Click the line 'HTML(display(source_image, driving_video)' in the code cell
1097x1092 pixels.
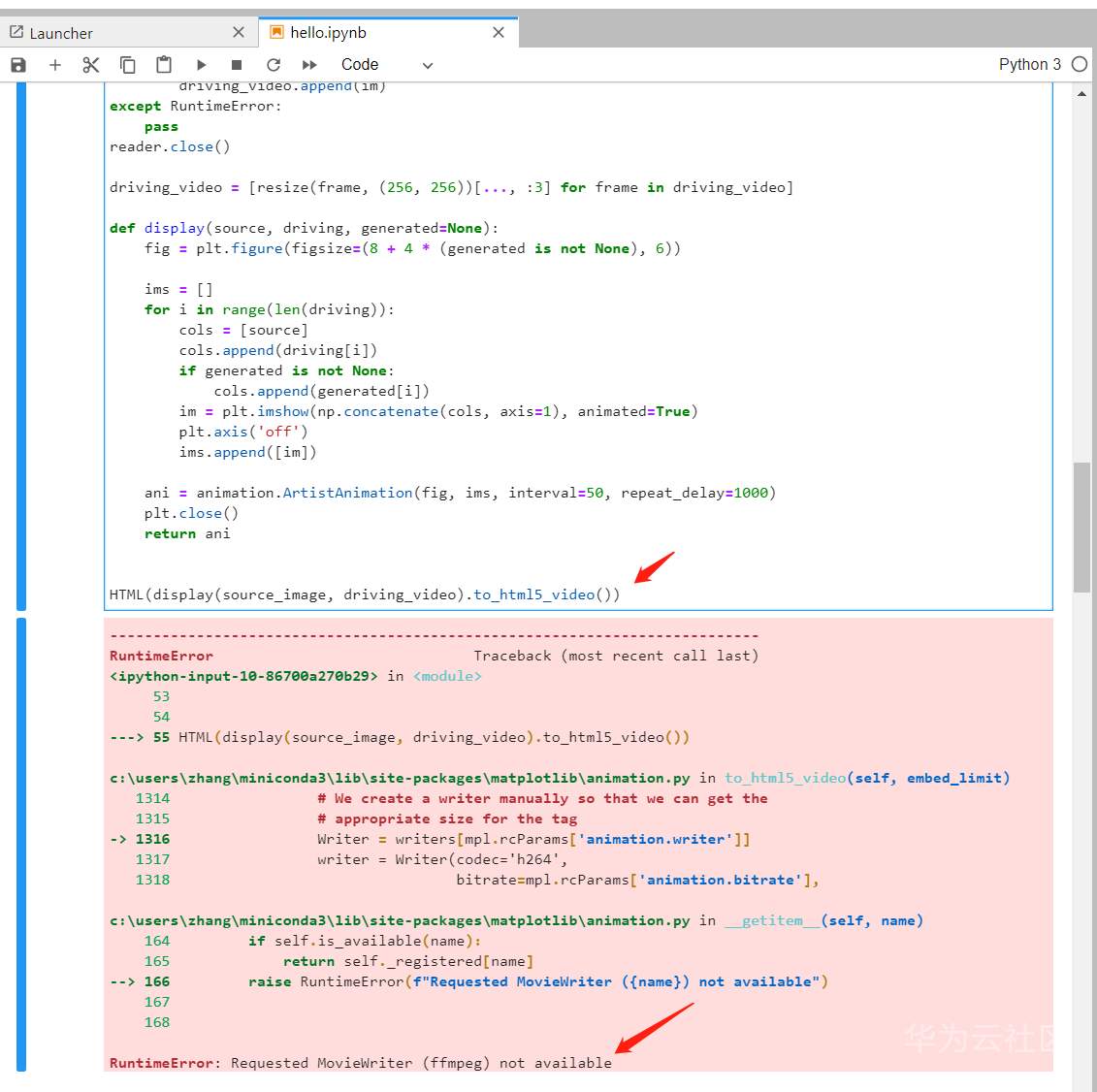pos(365,594)
